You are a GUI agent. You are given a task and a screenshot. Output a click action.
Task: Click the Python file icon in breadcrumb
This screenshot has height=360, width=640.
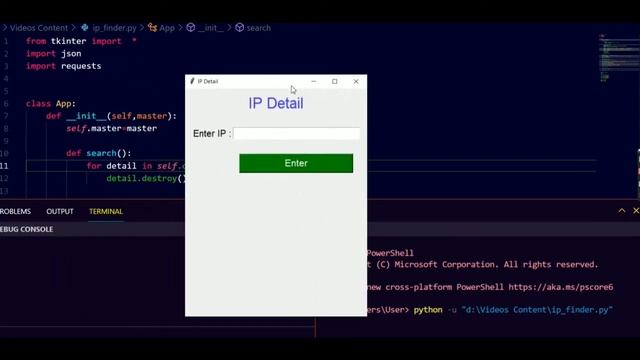tap(85, 28)
